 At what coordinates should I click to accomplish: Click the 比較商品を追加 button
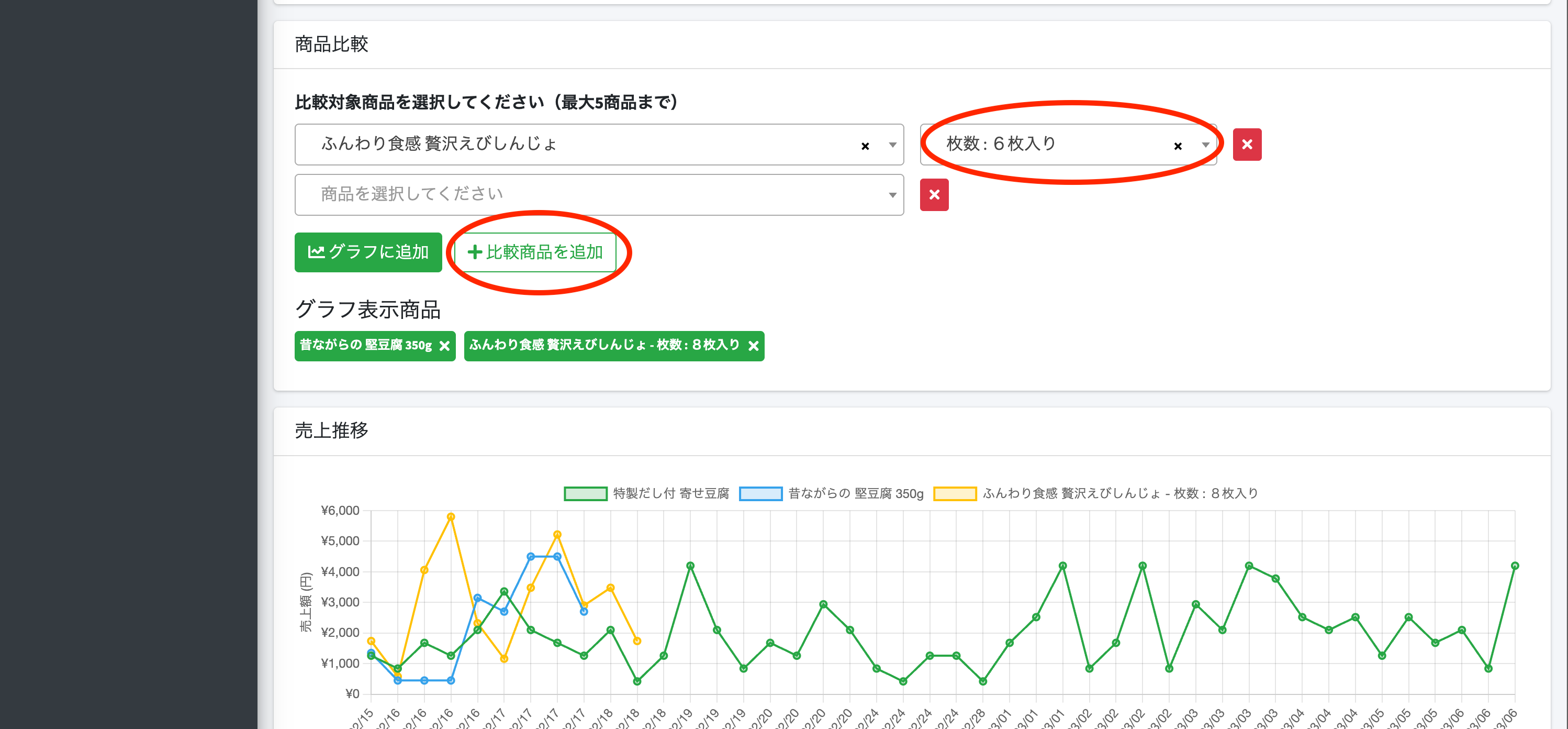[535, 252]
